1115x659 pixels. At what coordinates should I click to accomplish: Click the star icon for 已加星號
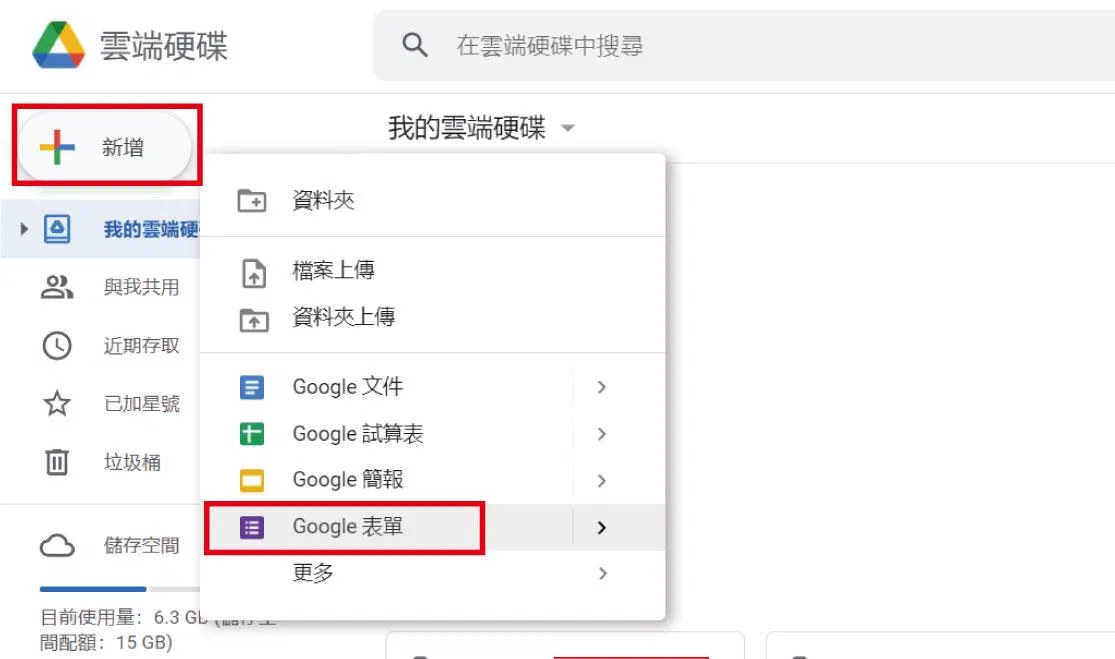(x=57, y=404)
